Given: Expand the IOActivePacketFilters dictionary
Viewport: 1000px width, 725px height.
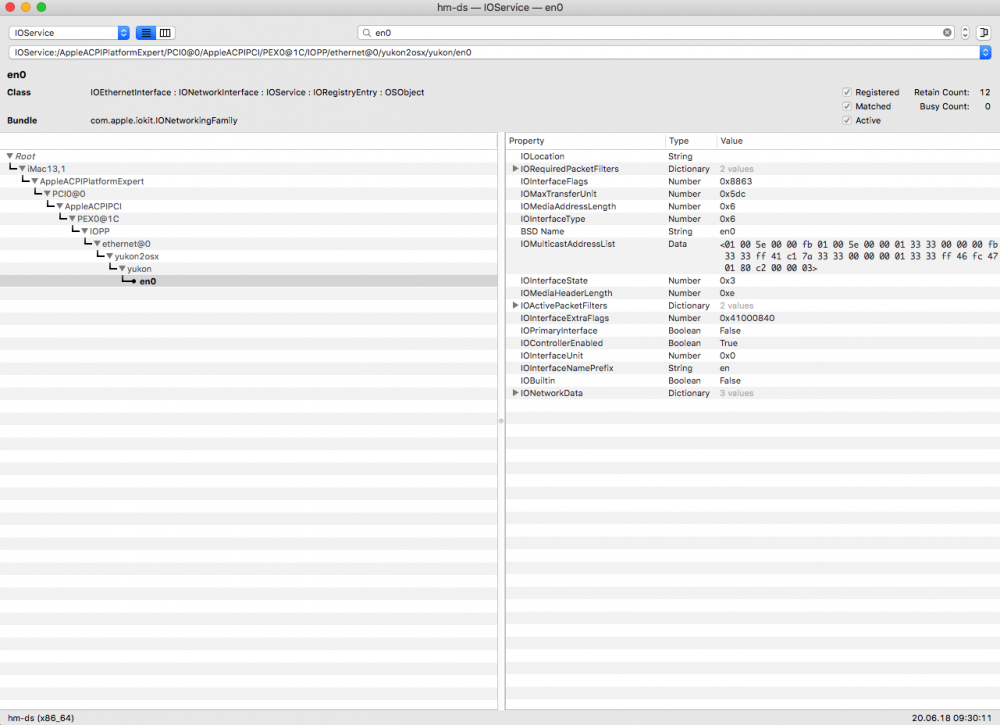Looking at the screenshot, I should point(515,305).
